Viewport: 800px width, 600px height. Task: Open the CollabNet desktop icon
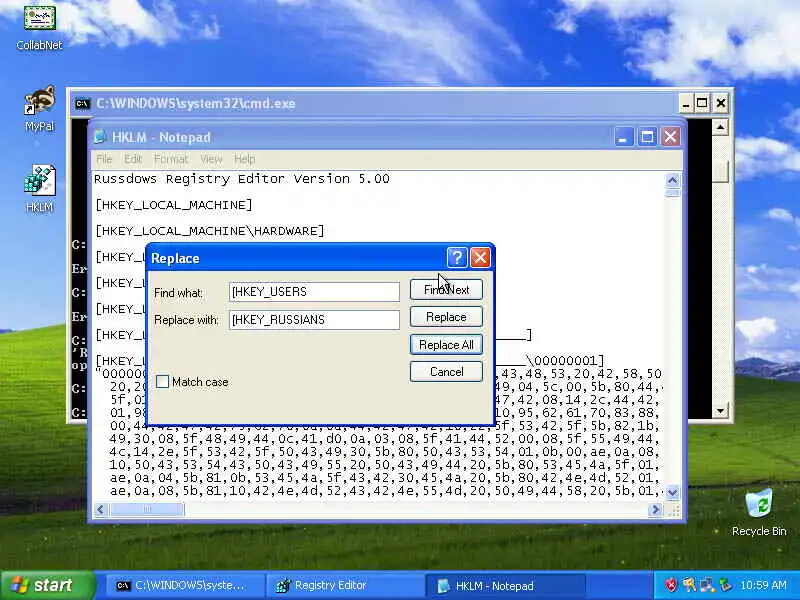click(40, 27)
